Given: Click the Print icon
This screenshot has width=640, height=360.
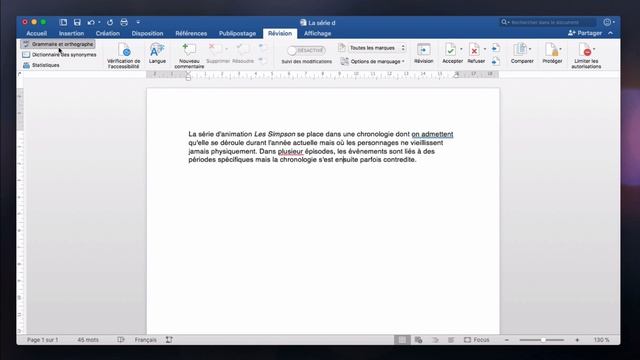Looking at the screenshot, I should click(x=124, y=22).
